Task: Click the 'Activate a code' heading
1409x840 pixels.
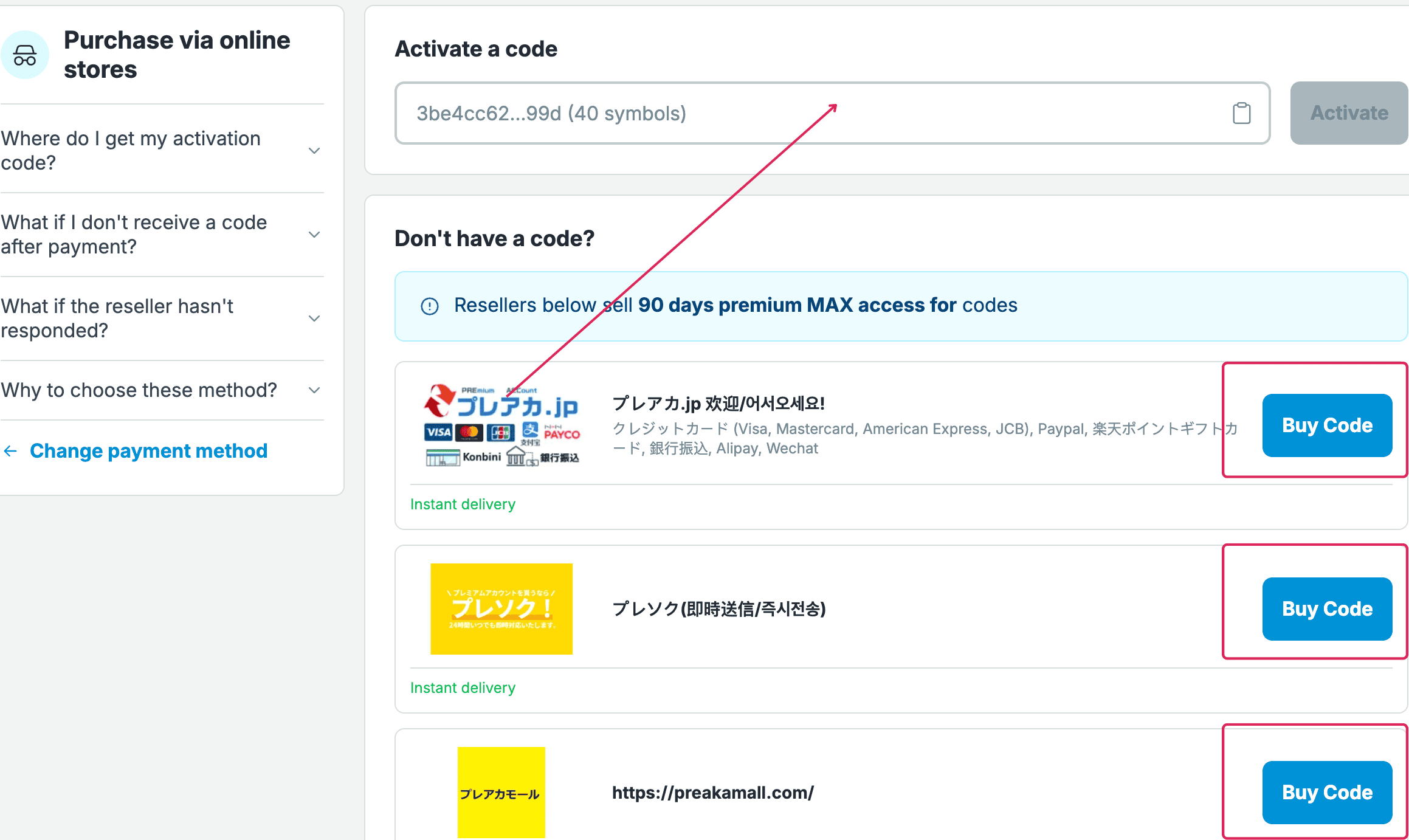Action: click(x=476, y=49)
